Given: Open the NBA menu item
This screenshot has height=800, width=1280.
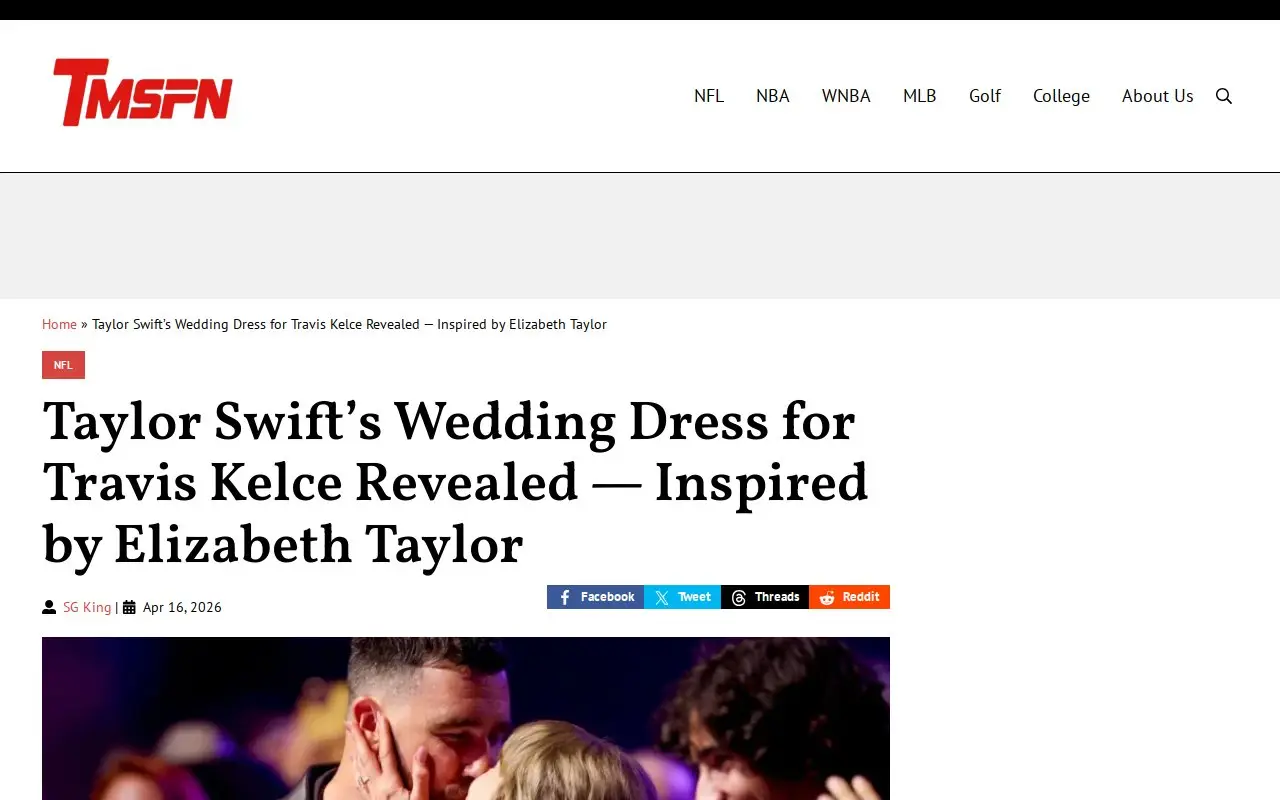Looking at the screenshot, I should [x=773, y=96].
